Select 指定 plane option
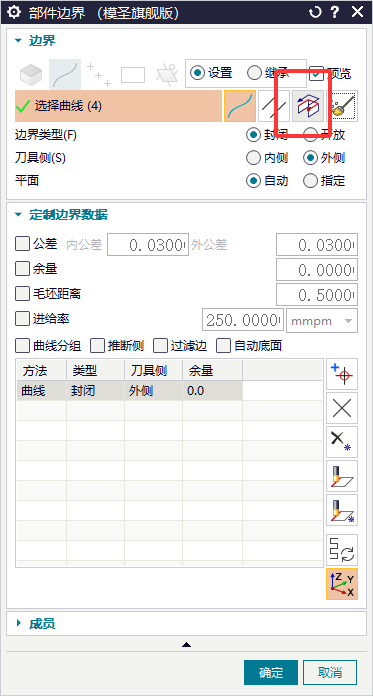This screenshot has width=373, height=696. pyautogui.click(x=310, y=181)
